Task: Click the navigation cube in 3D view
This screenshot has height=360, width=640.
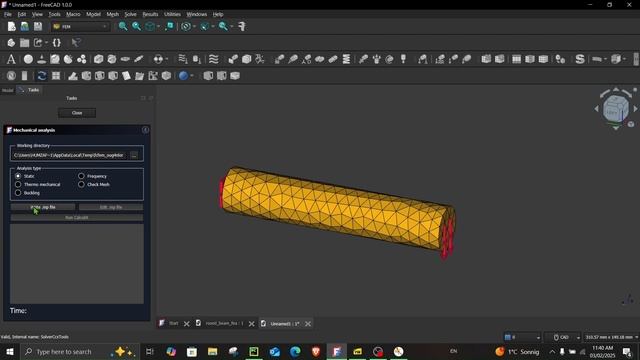Action: click(x=616, y=109)
